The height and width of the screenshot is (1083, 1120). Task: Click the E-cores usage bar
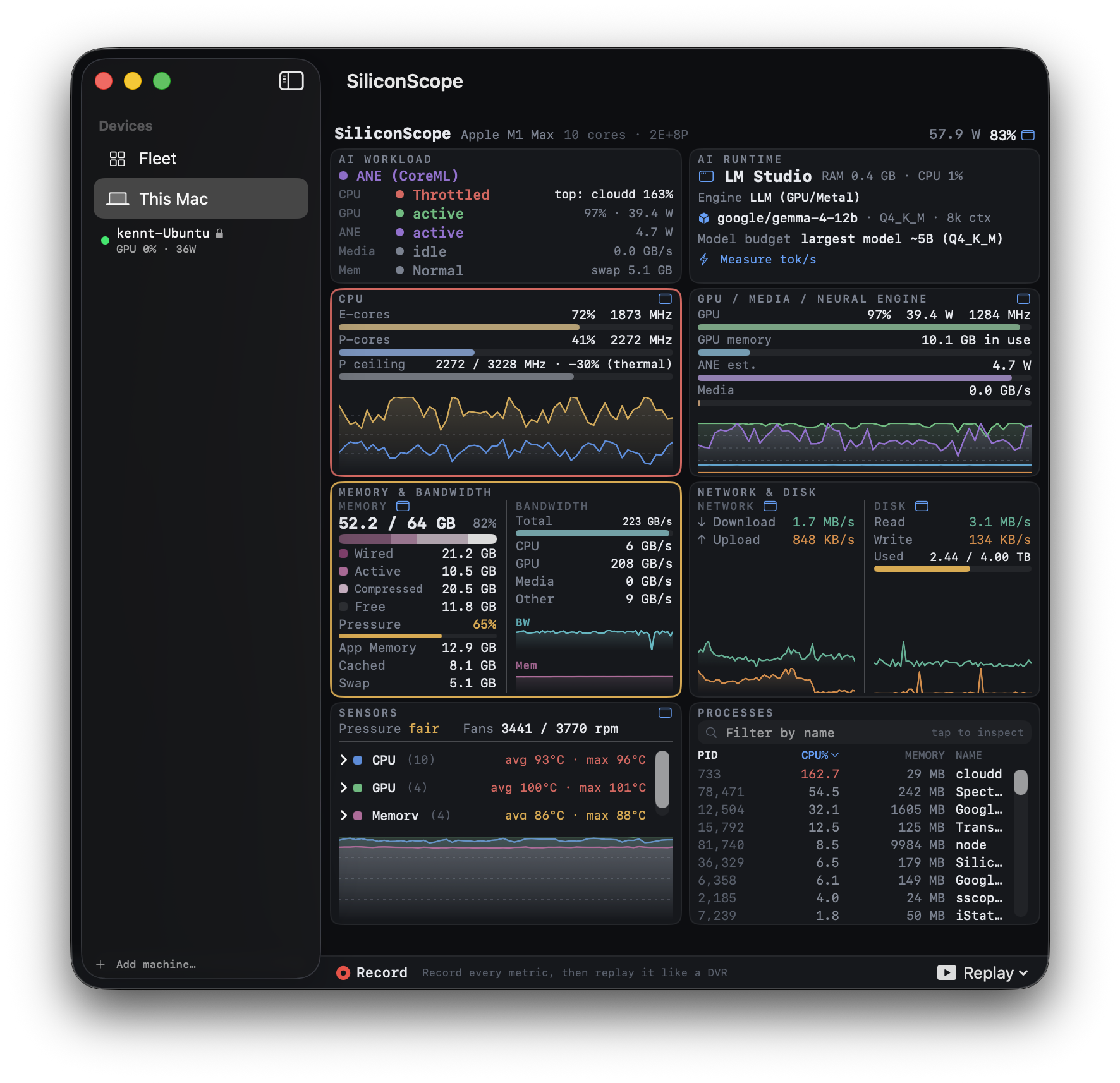tap(506, 327)
